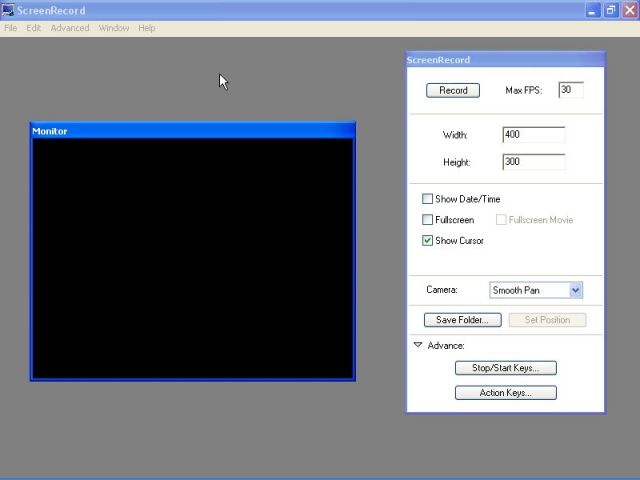This screenshot has width=640, height=480.
Task: Minimize the ScreenRecord main window
Action: pyautogui.click(x=592, y=10)
